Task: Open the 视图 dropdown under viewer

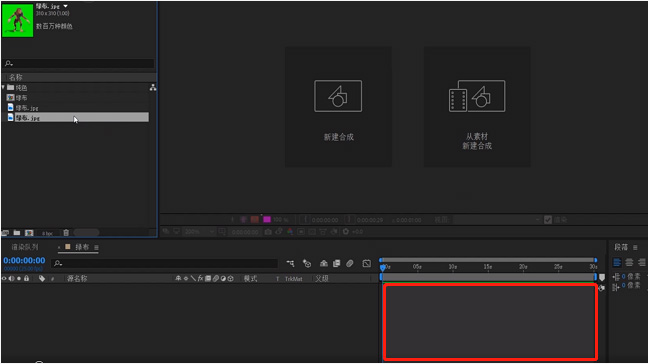Action: [x=497, y=220]
